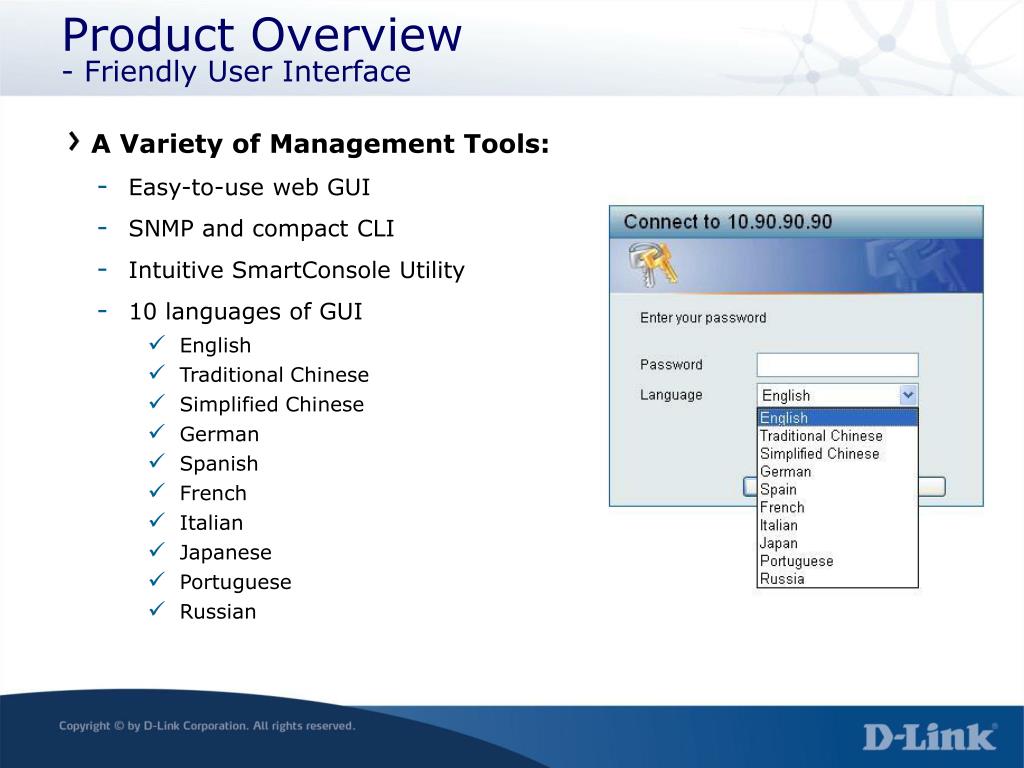1024x768 pixels.
Task: Select English in the language list
Action: [837, 417]
